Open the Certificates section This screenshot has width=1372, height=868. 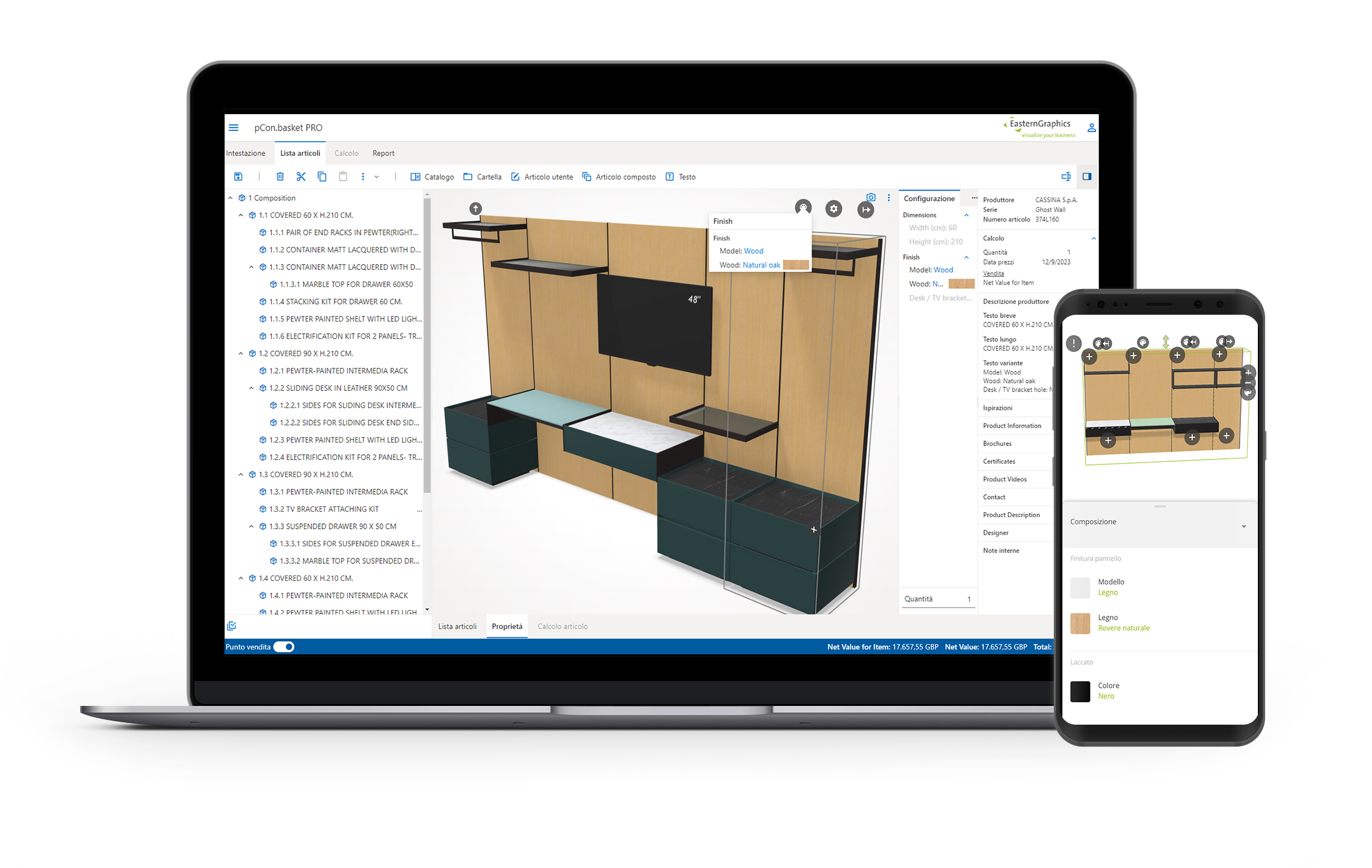point(999,461)
